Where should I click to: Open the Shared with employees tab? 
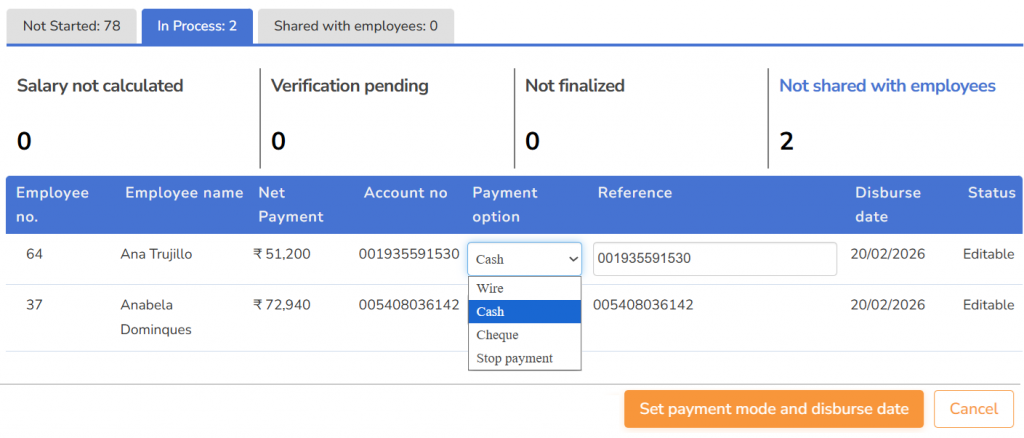pos(355,26)
